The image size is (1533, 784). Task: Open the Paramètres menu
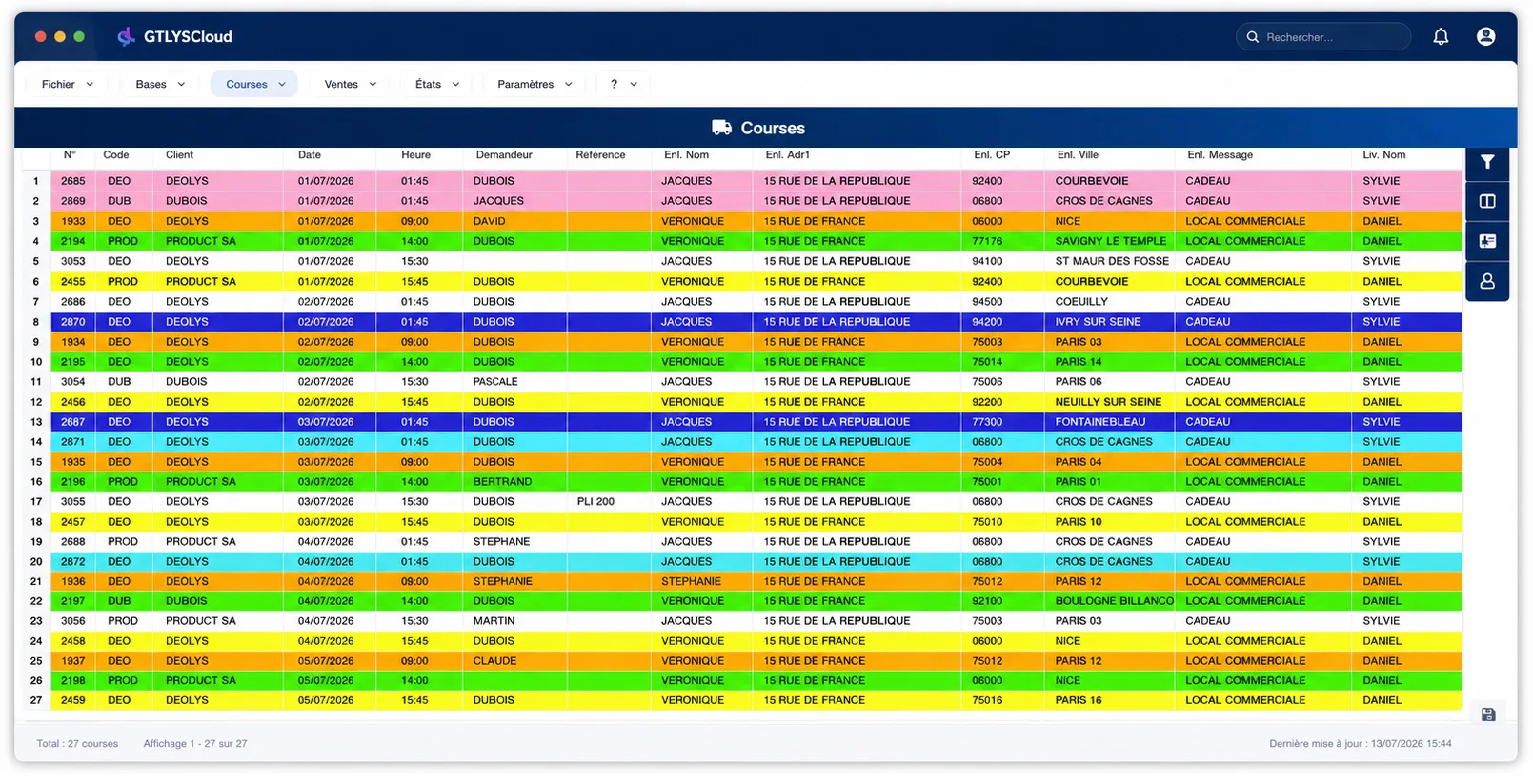535,84
